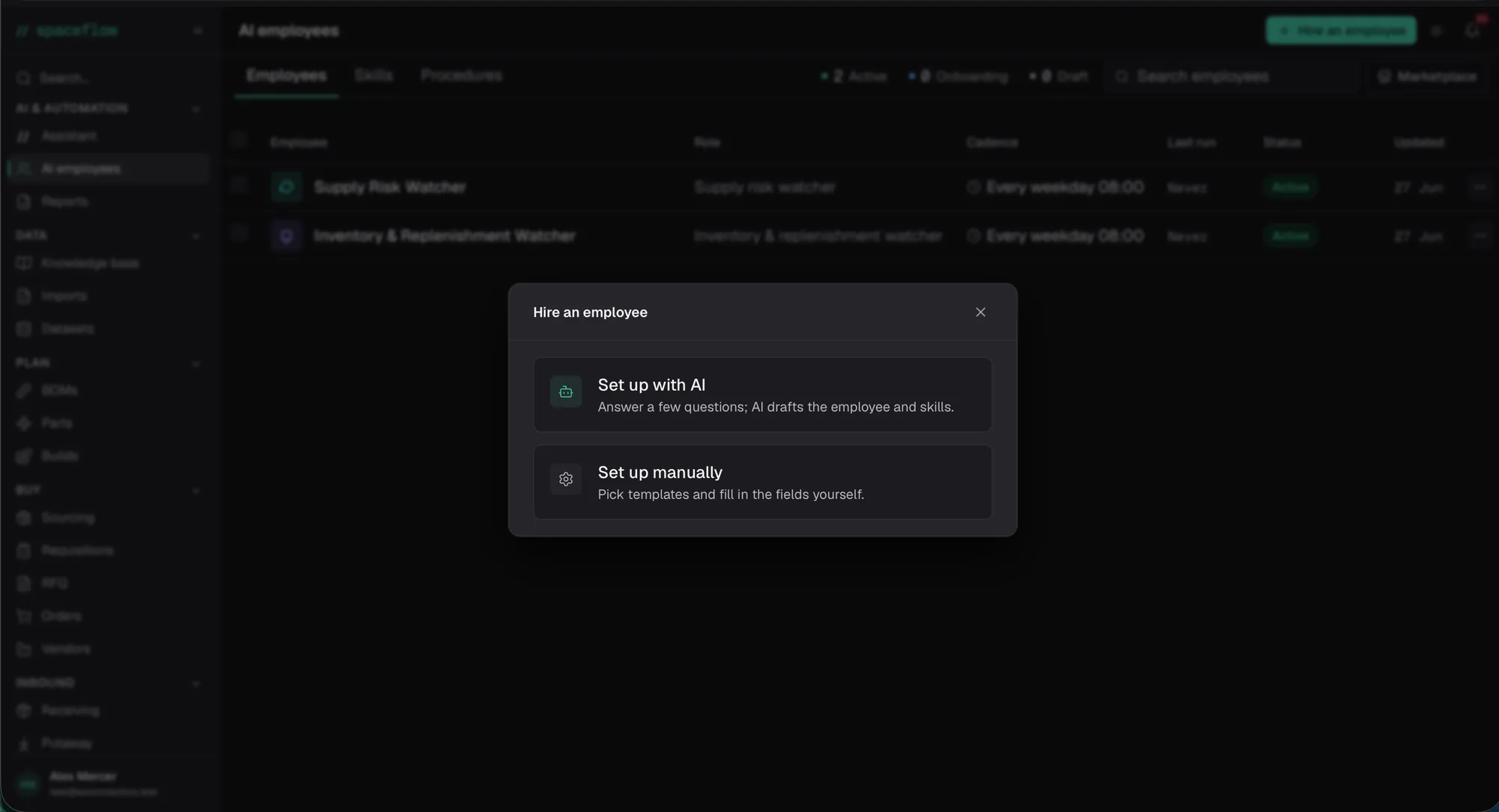Click the 2 Active status count
1499x812 pixels.
tap(854, 76)
